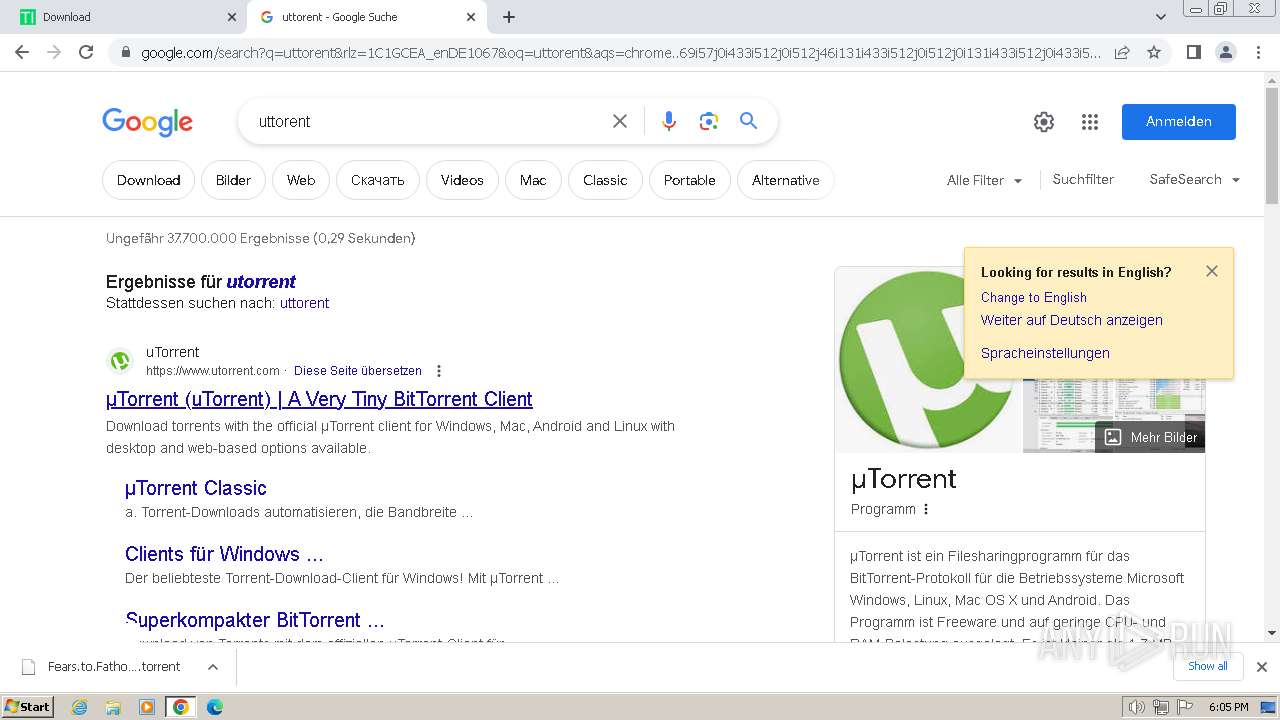Click the uTorrent site favicon

point(120,361)
